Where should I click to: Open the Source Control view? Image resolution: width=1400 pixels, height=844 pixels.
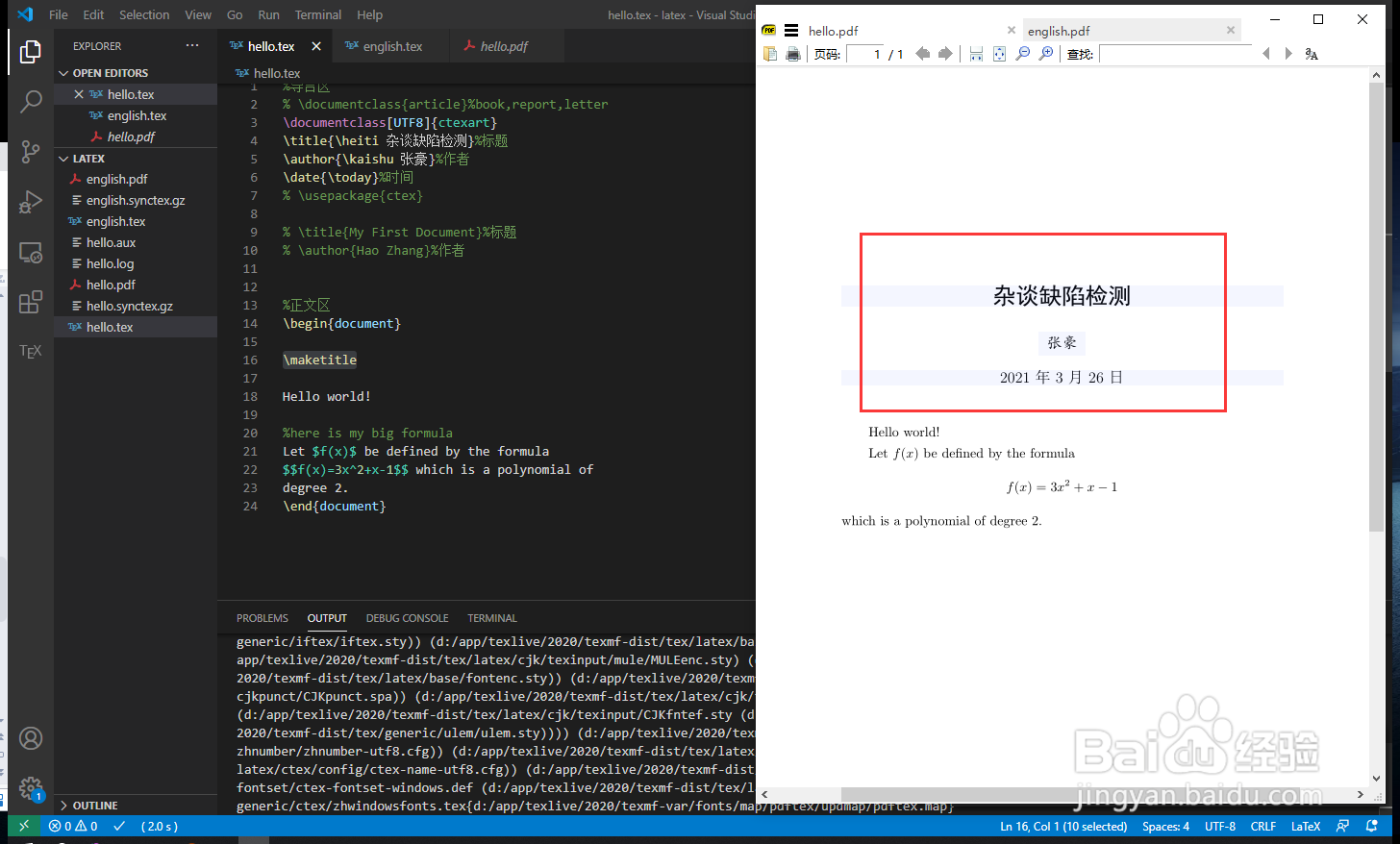click(x=31, y=151)
